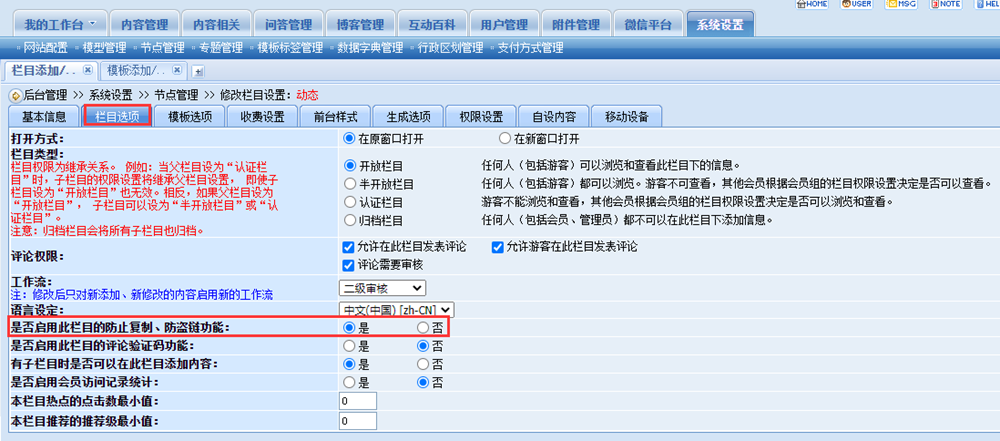Screen dimensions: 1000x441
Task: Open the 内容相关 main menu
Action: (217, 25)
